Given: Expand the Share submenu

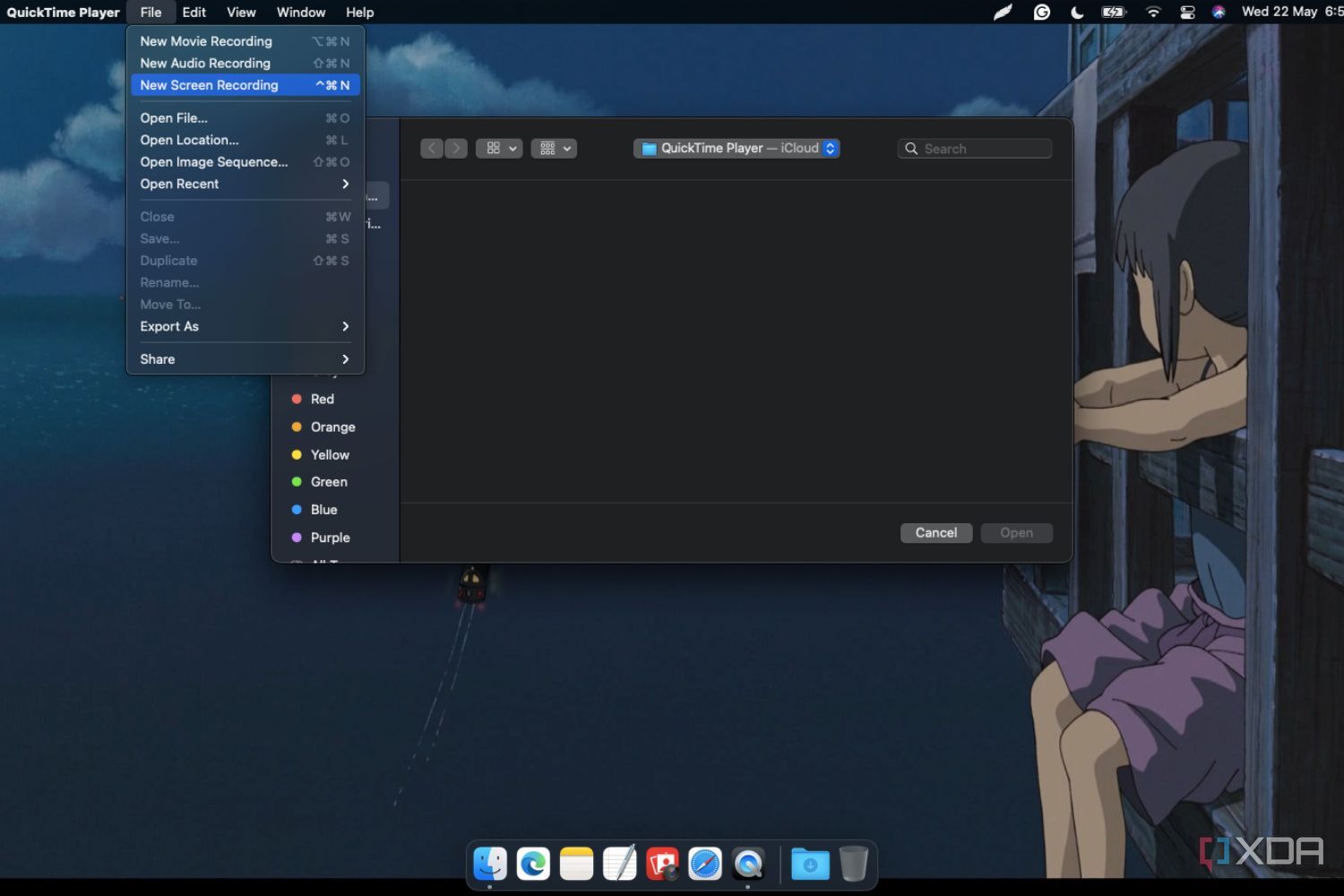Looking at the screenshot, I should (245, 359).
